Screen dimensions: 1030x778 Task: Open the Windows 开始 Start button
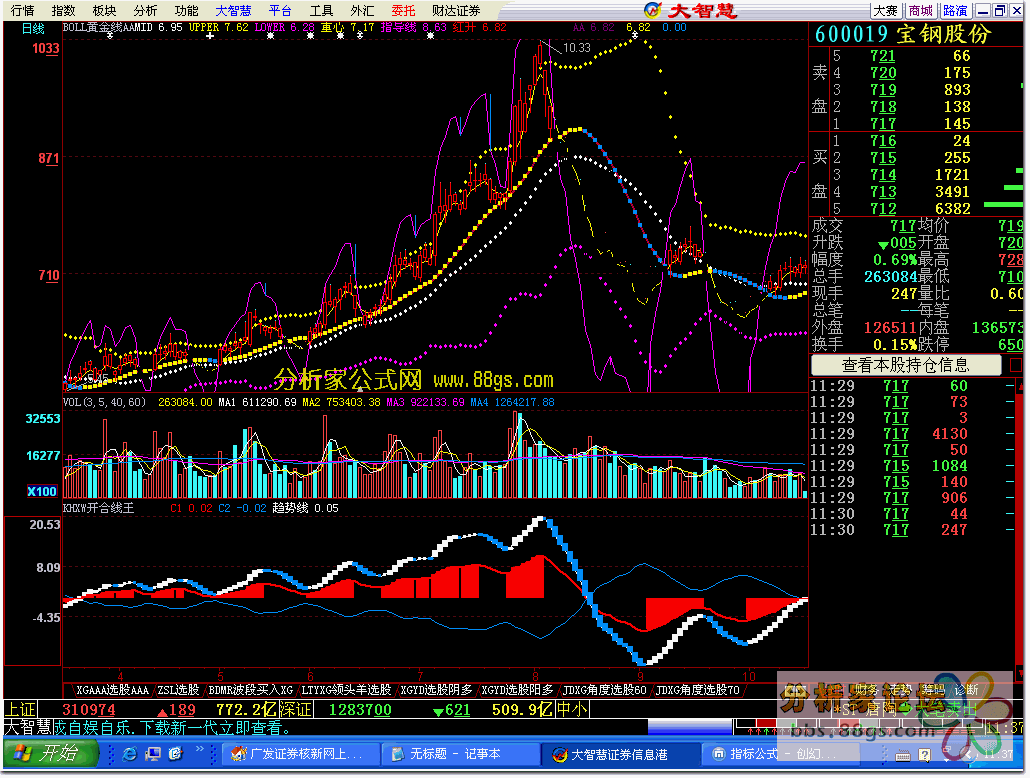pyautogui.click(x=50, y=754)
